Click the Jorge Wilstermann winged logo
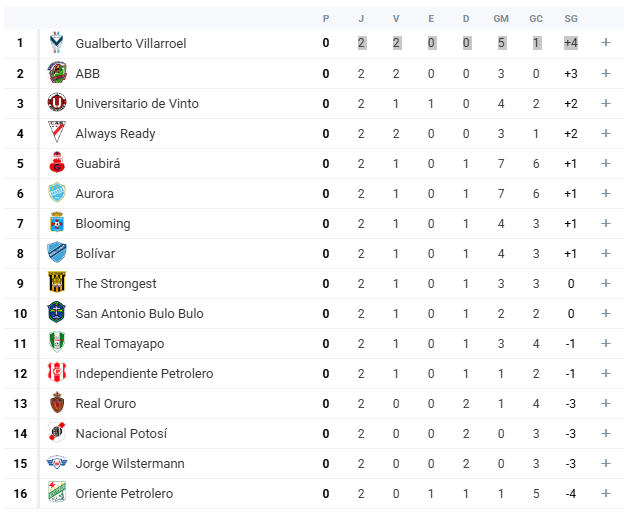628x513 pixels. point(57,463)
